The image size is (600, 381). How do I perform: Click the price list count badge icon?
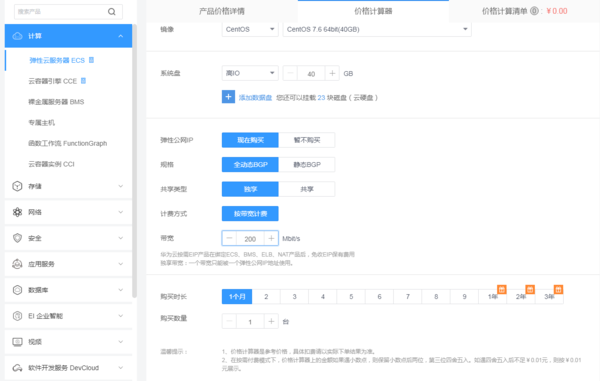534,11
